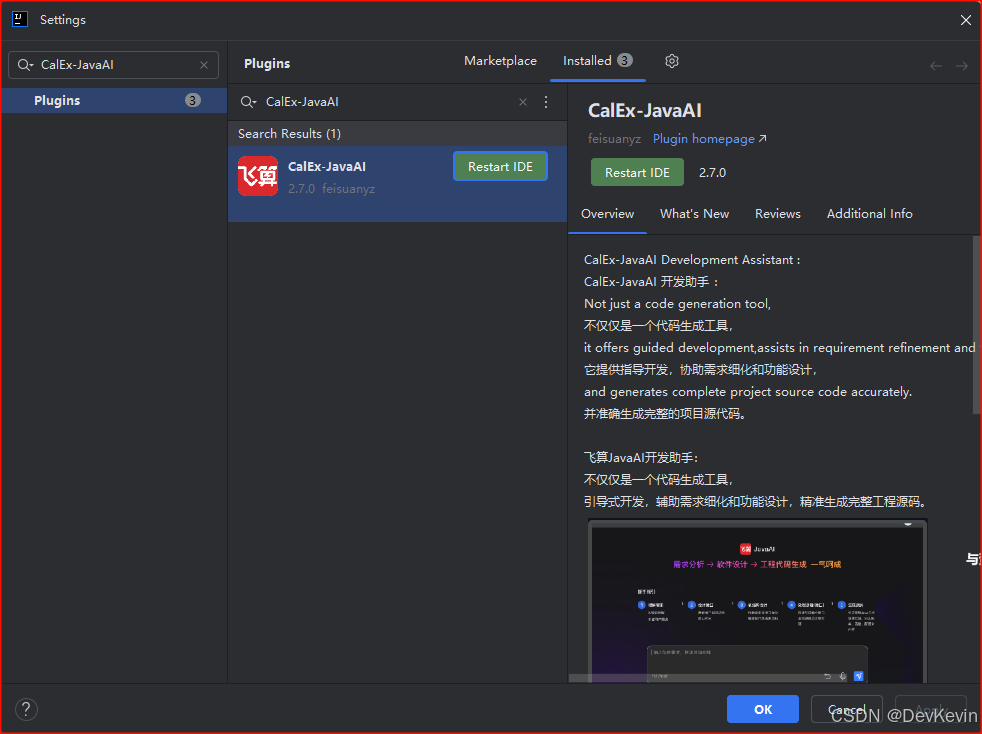The width and height of the screenshot is (982, 734).
Task: Click the Plugins sidebar count badge
Action: (193, 100)
